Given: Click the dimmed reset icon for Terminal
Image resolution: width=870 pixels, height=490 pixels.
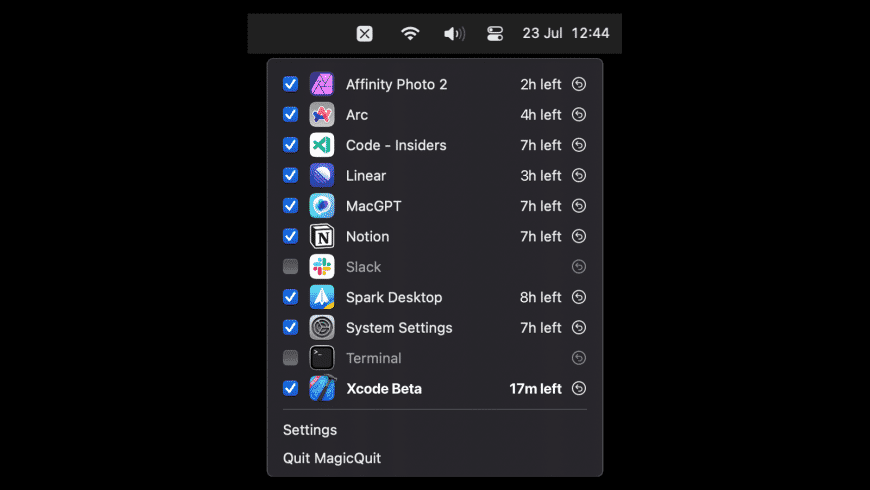Looking at the screenshot, I should pos(579,358).
